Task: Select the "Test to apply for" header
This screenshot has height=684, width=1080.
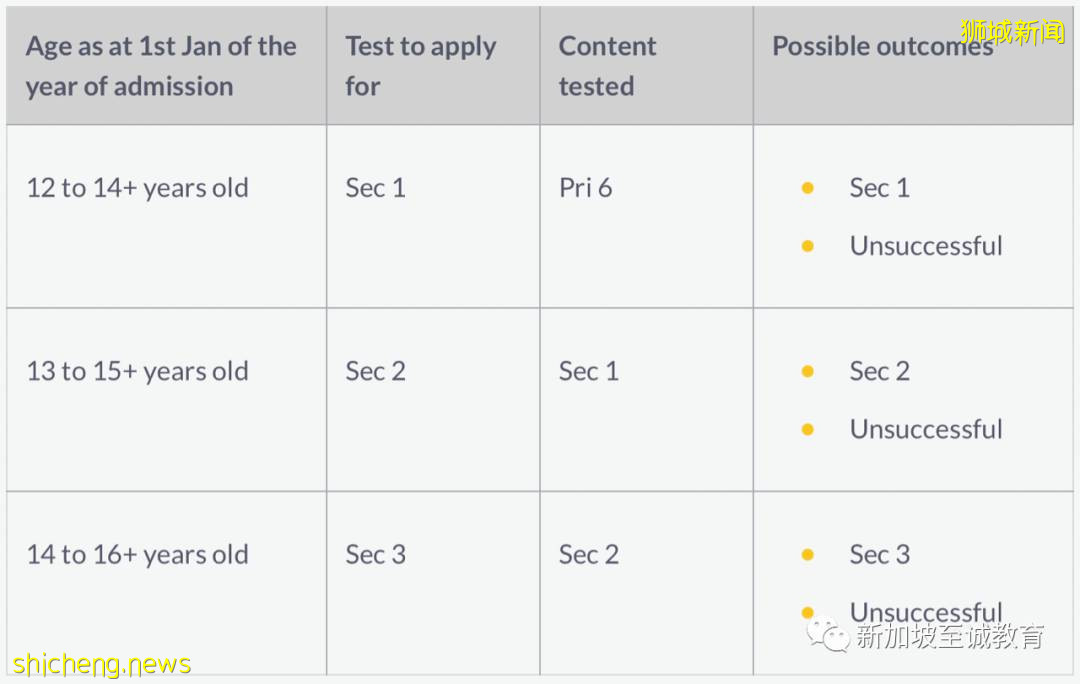Action: click(420, 66)
